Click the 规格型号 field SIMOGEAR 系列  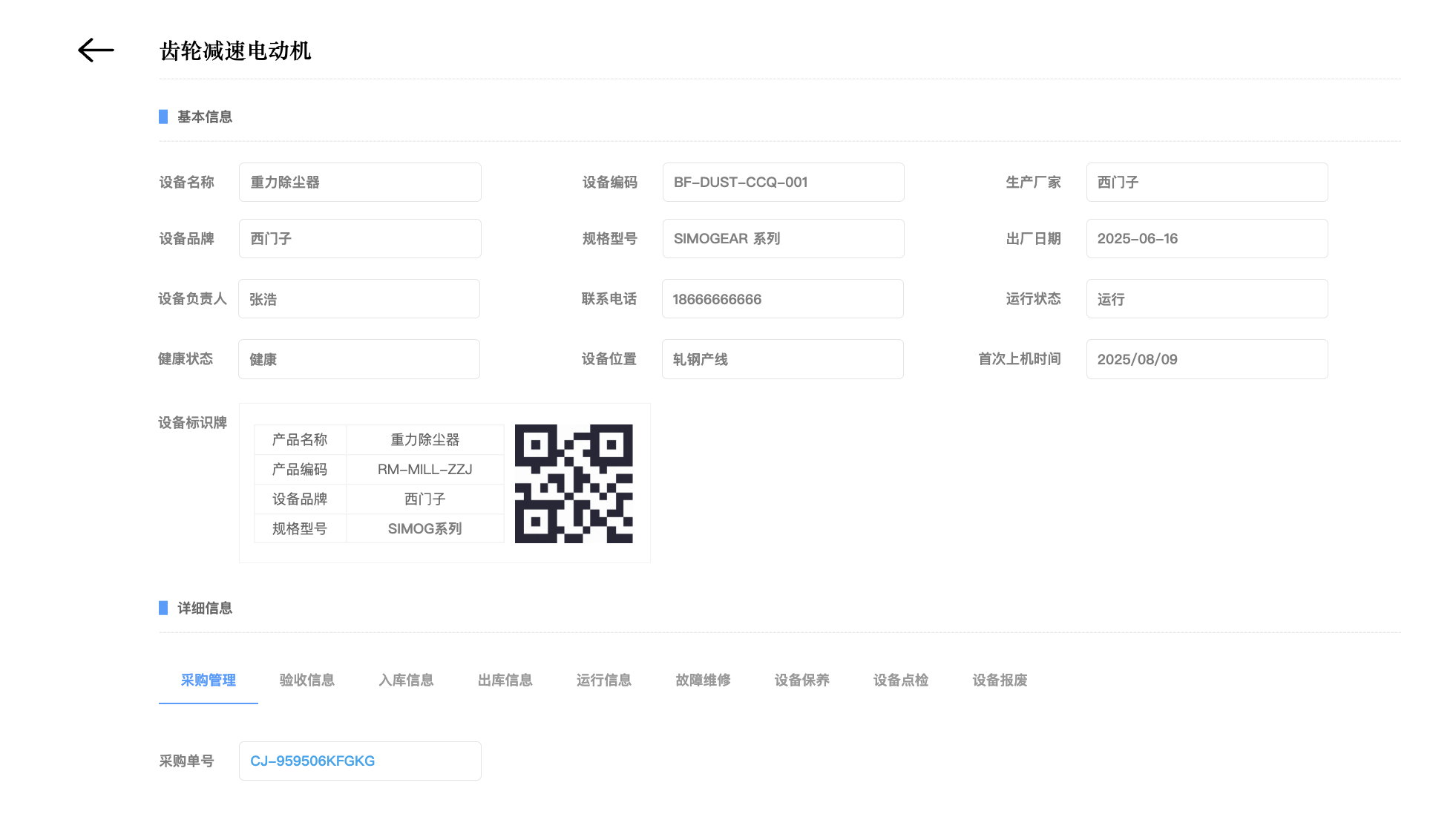(784, 238)
